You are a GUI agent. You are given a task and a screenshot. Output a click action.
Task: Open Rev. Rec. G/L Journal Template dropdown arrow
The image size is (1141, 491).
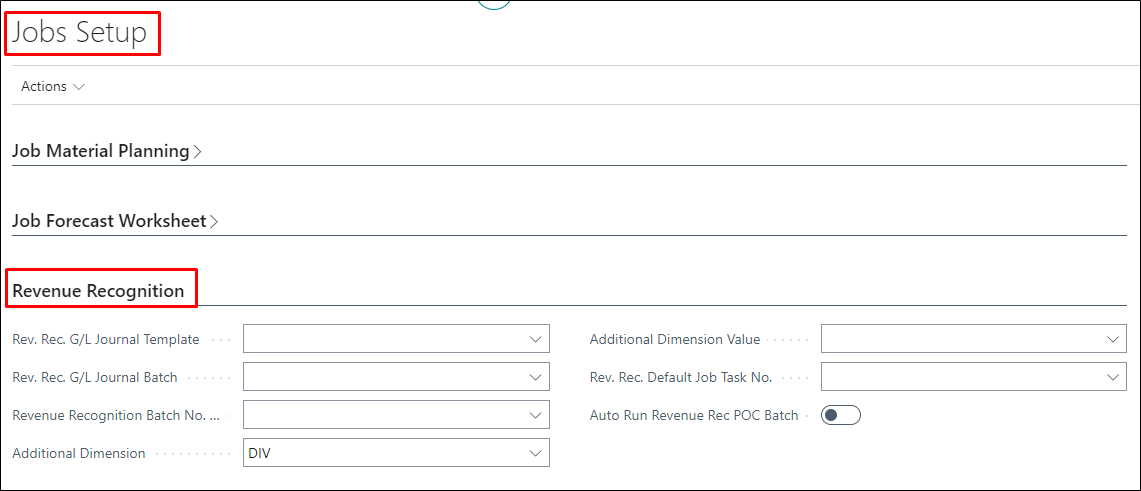click(x=535, y=340)
